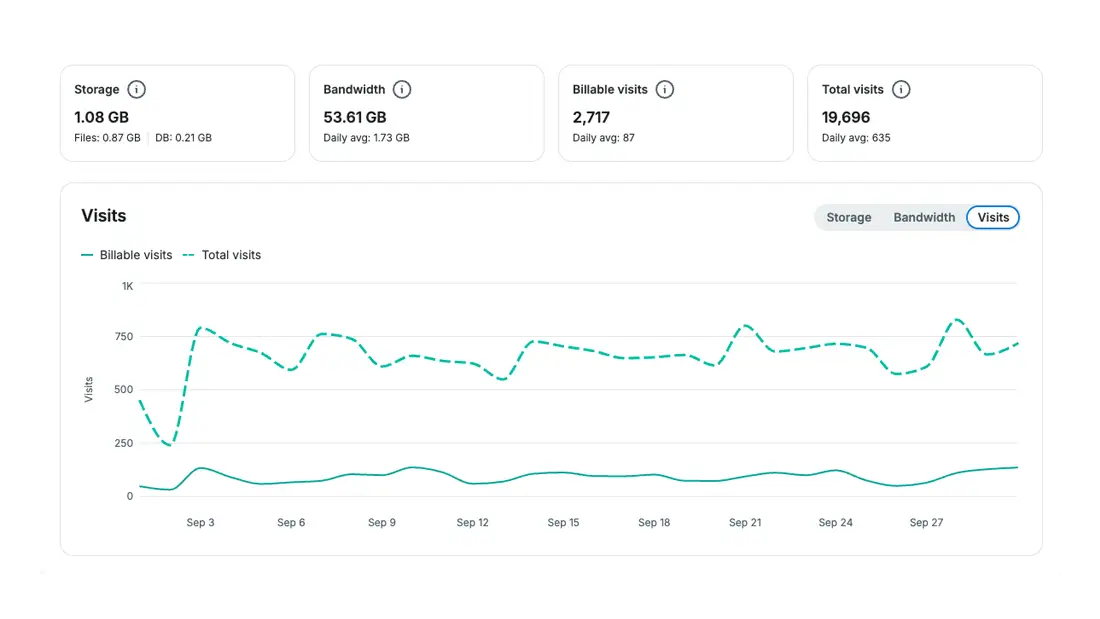Click the Billable visits card title

[610, 89]
